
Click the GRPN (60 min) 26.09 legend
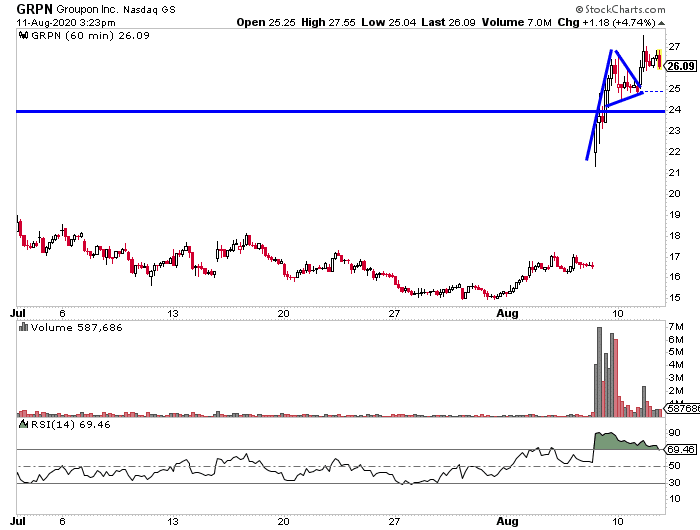(90, 35)
